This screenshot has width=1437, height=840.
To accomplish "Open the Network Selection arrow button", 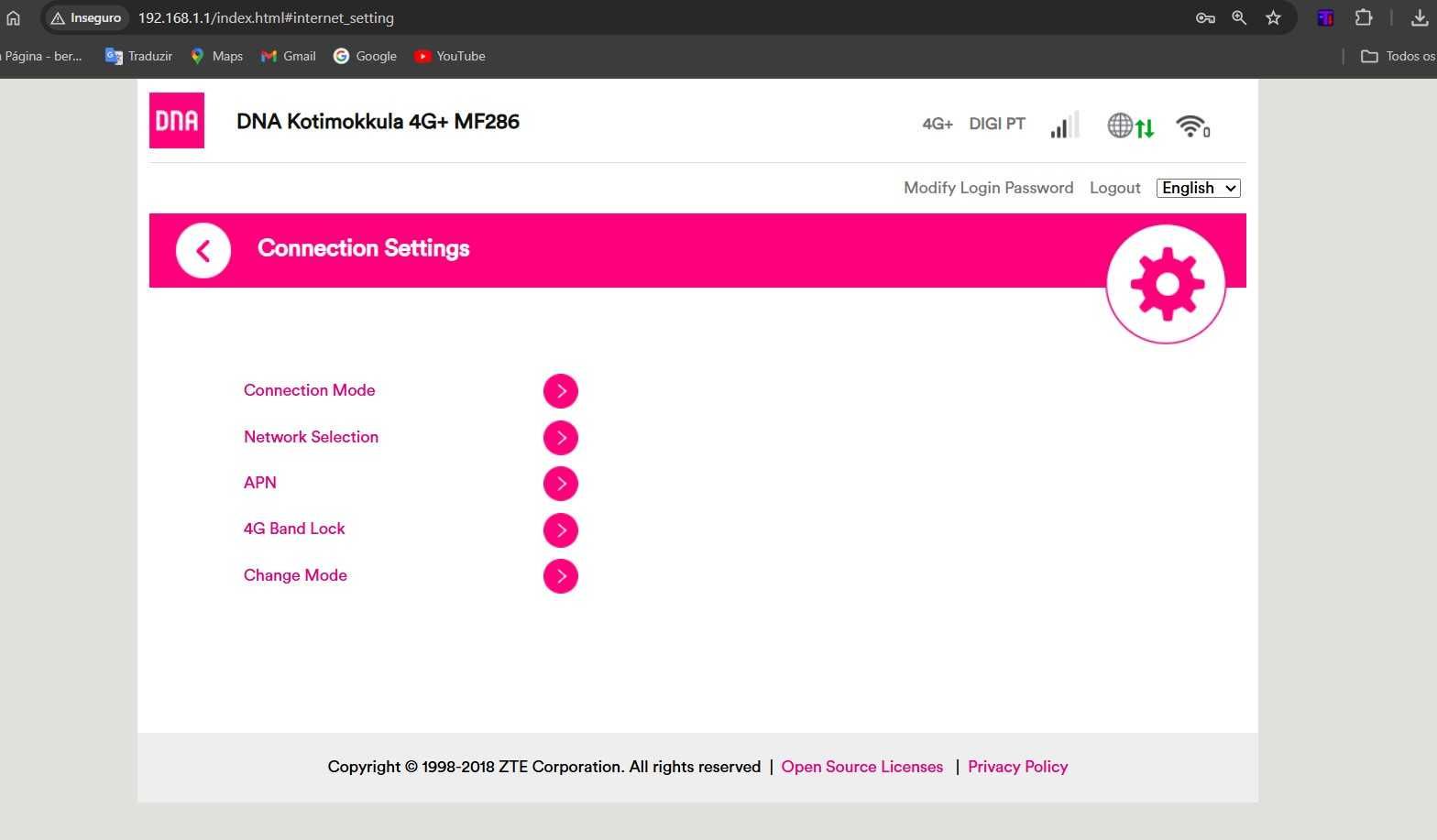I will (x=561, y=438).
